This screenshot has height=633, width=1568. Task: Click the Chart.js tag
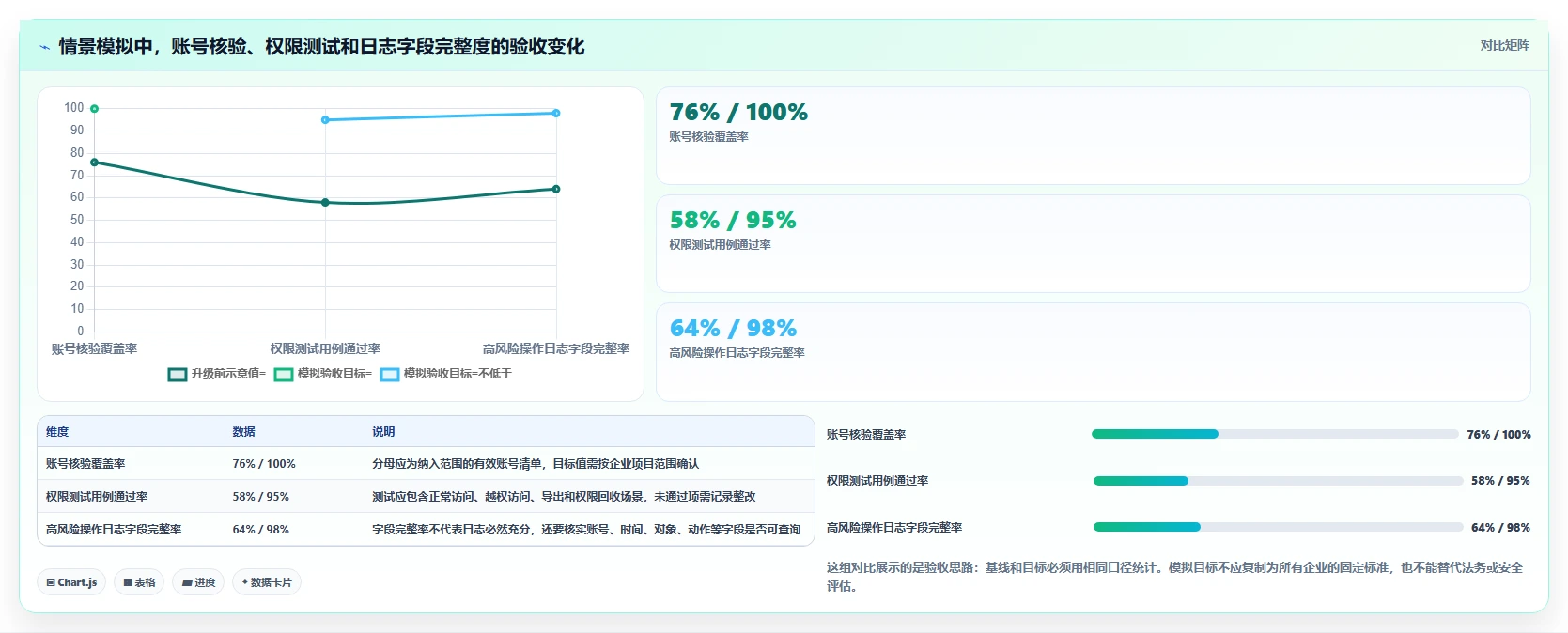pos(71,582)
